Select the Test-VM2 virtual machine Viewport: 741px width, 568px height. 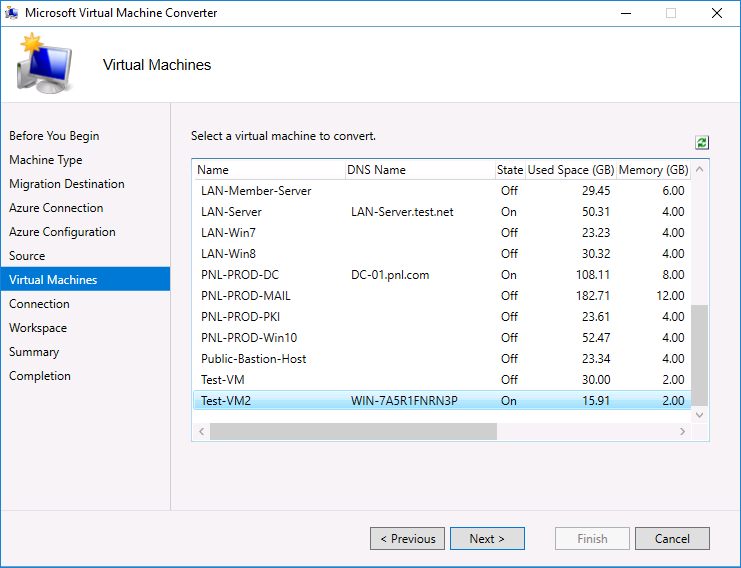tap(442, 401)
